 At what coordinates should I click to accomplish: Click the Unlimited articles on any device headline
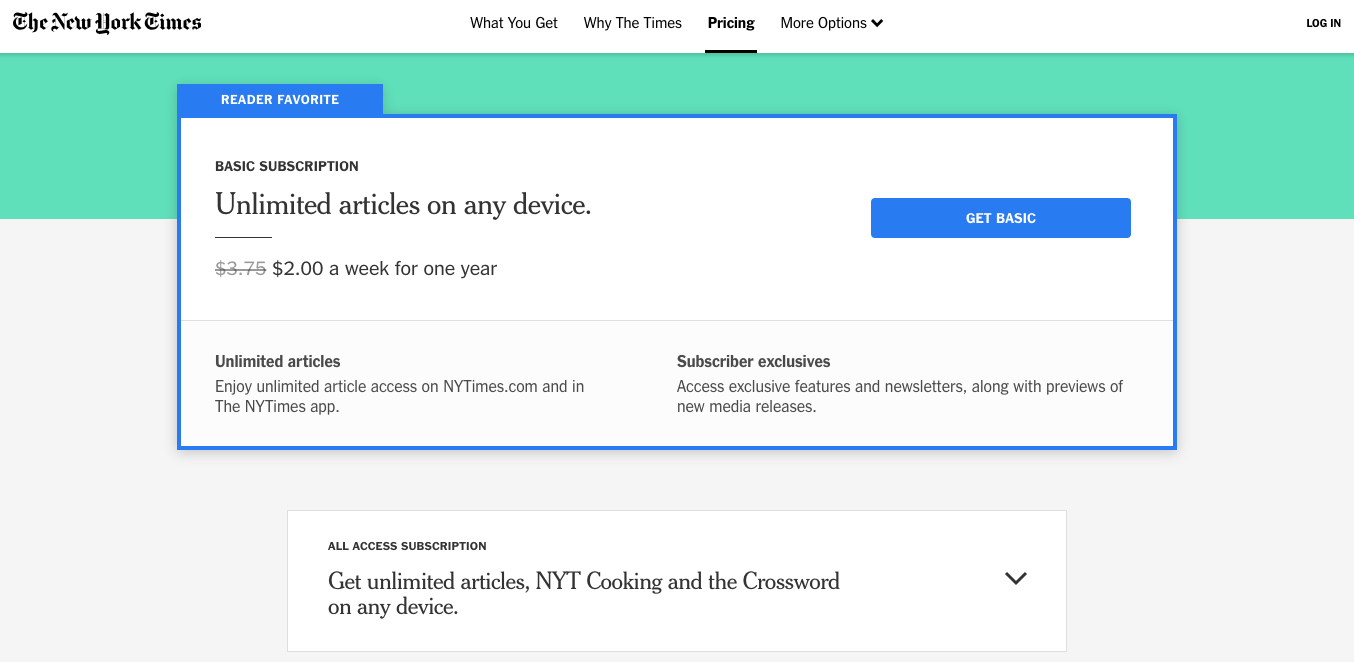coord(403,205)
